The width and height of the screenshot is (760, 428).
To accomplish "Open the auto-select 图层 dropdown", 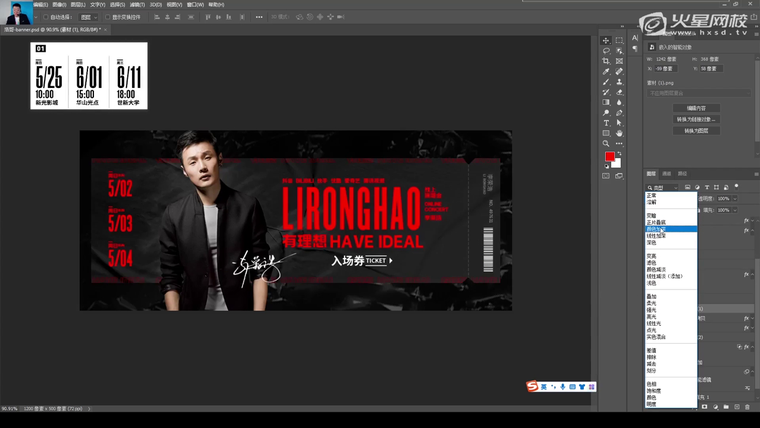I will (86, 17).
